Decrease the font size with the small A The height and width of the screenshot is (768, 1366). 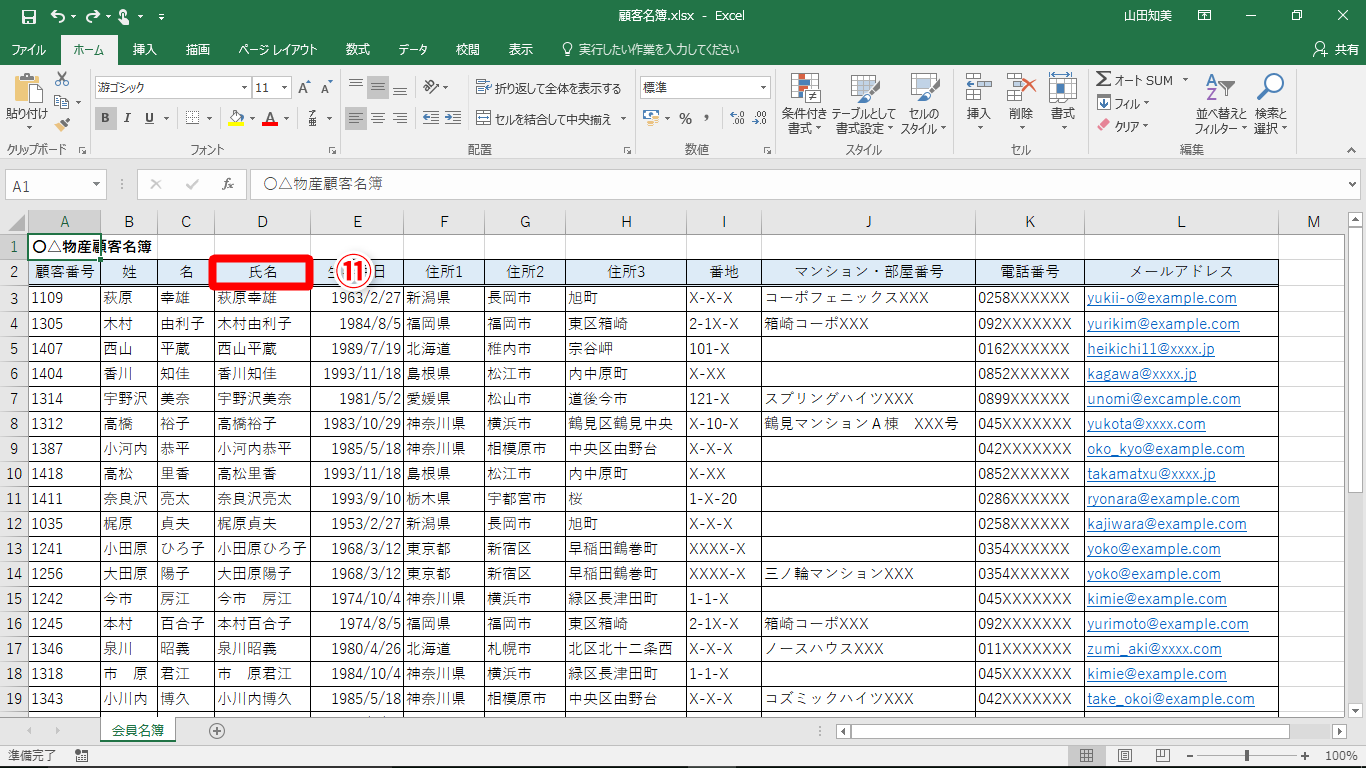pyautogui.click(x=327, y=88)
